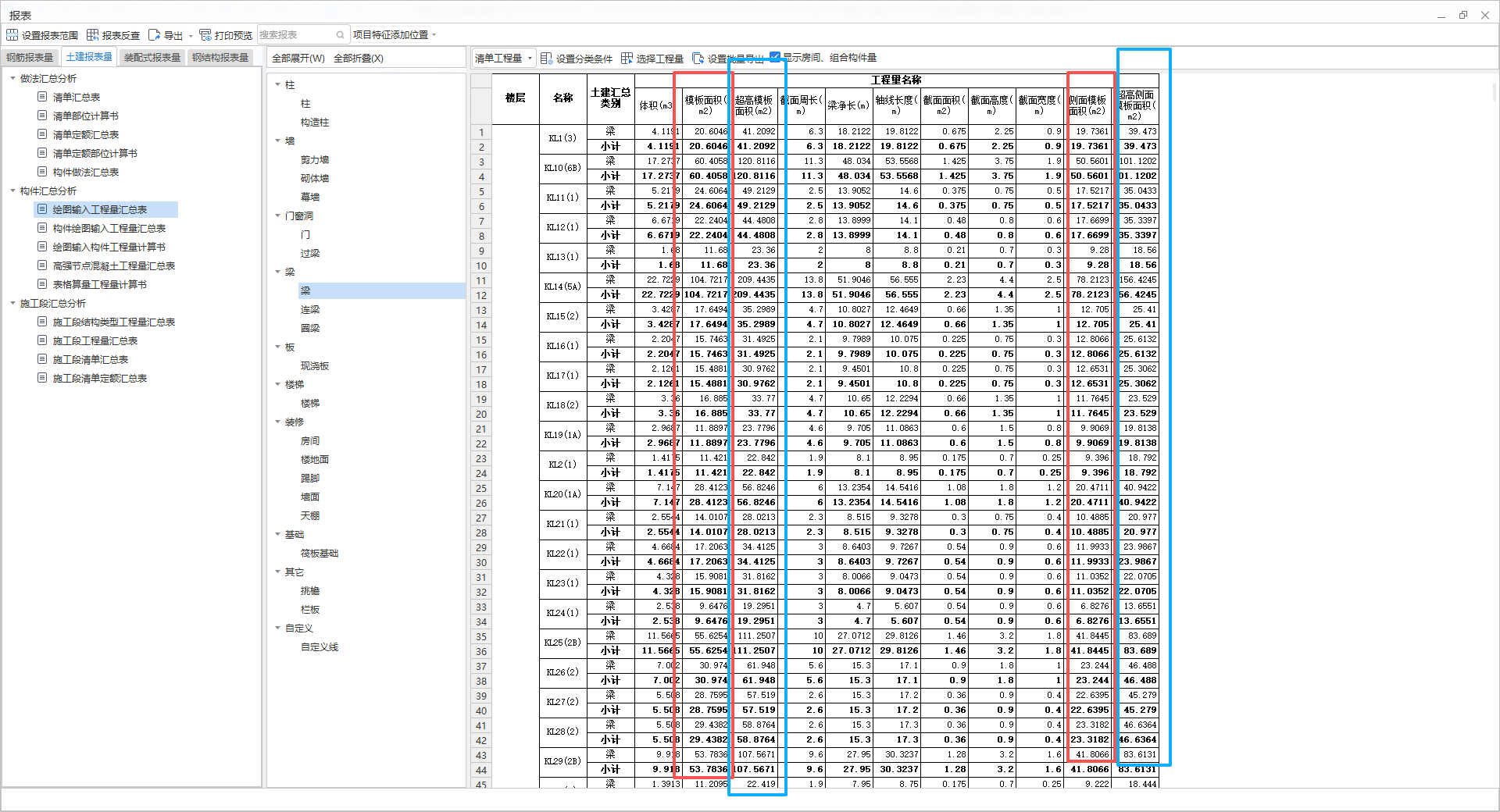The height and width of the screenshot is (812, 1500).
Task: Open the 清单工程量 combo box
Action: point(503,59)
